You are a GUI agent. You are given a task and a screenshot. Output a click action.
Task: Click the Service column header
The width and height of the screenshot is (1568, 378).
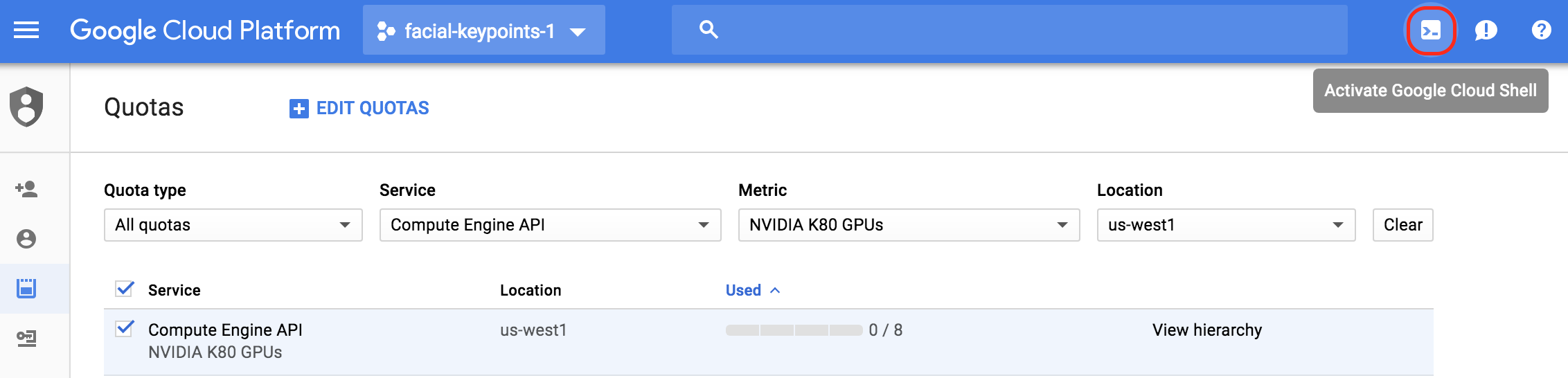pyautogui.click(x=174, y=290)
